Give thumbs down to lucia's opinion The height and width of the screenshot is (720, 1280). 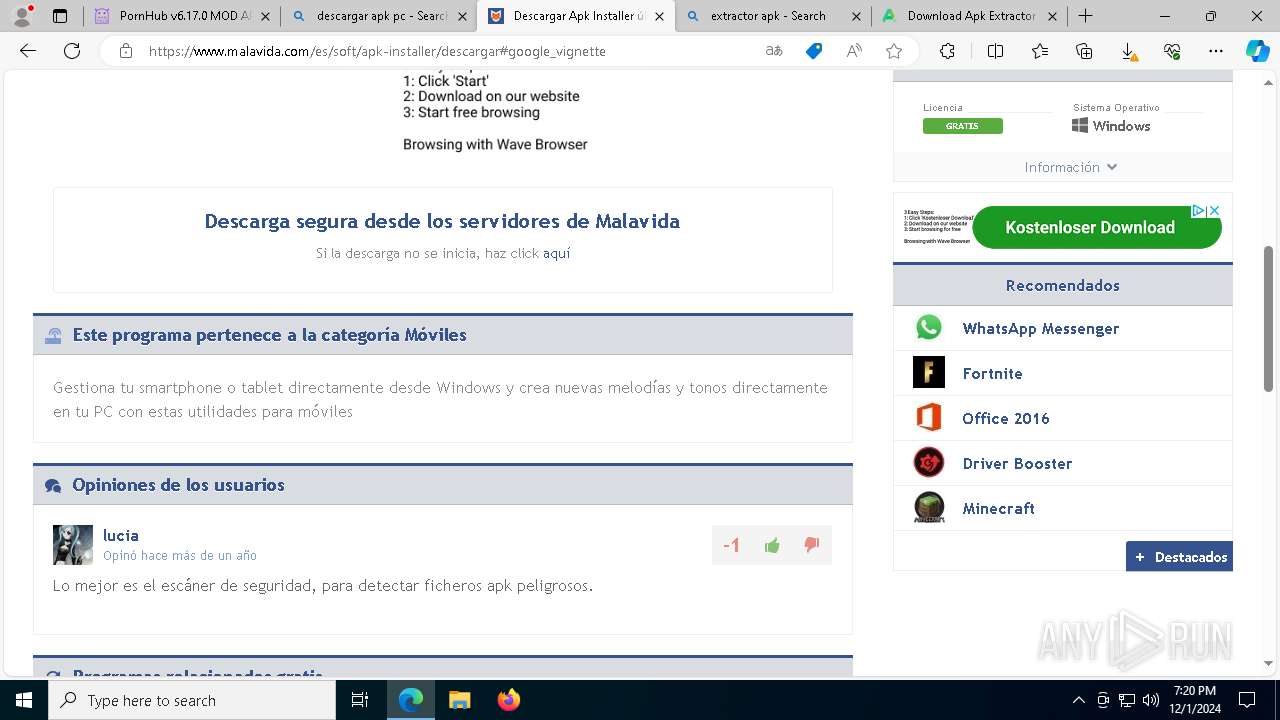click(811, 545)
